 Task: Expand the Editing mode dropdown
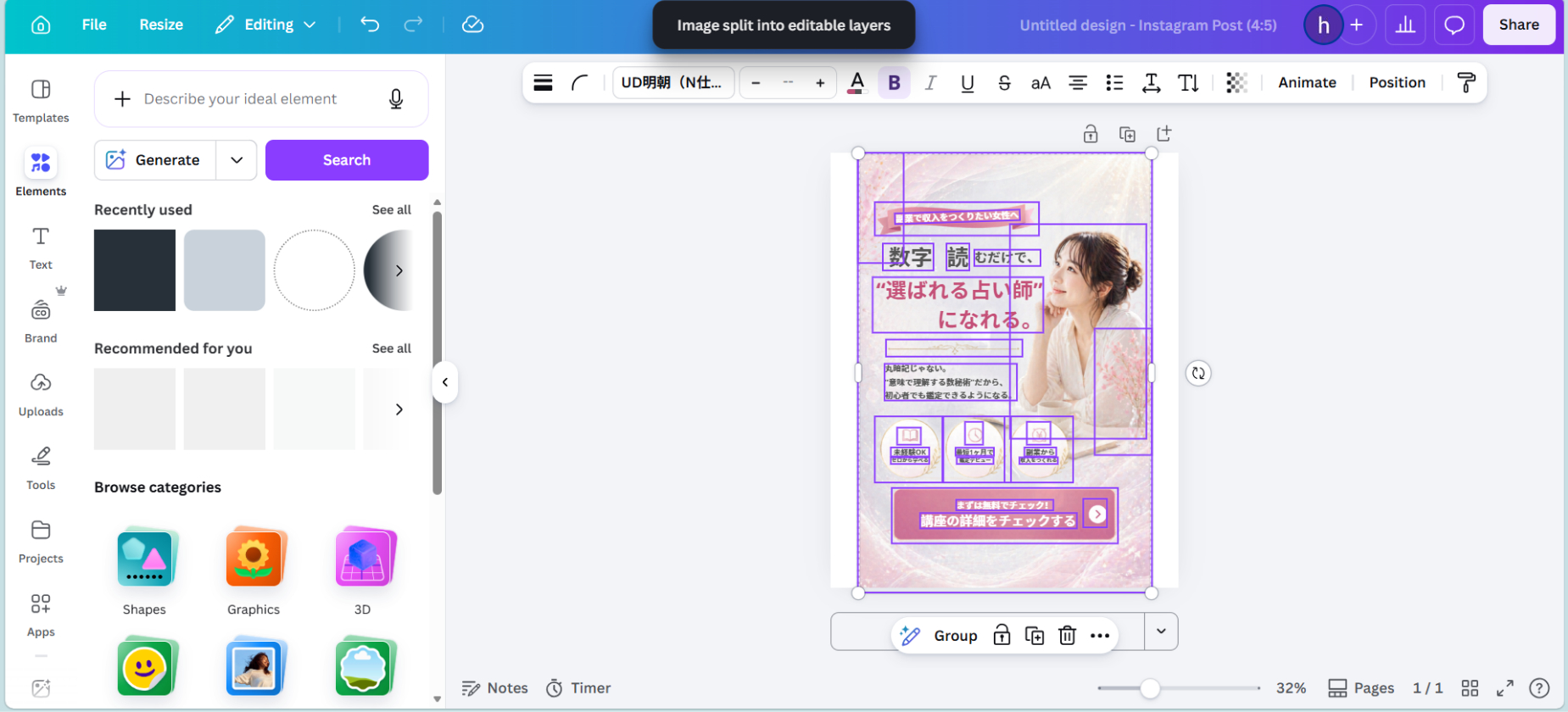(x=265, y=25)
